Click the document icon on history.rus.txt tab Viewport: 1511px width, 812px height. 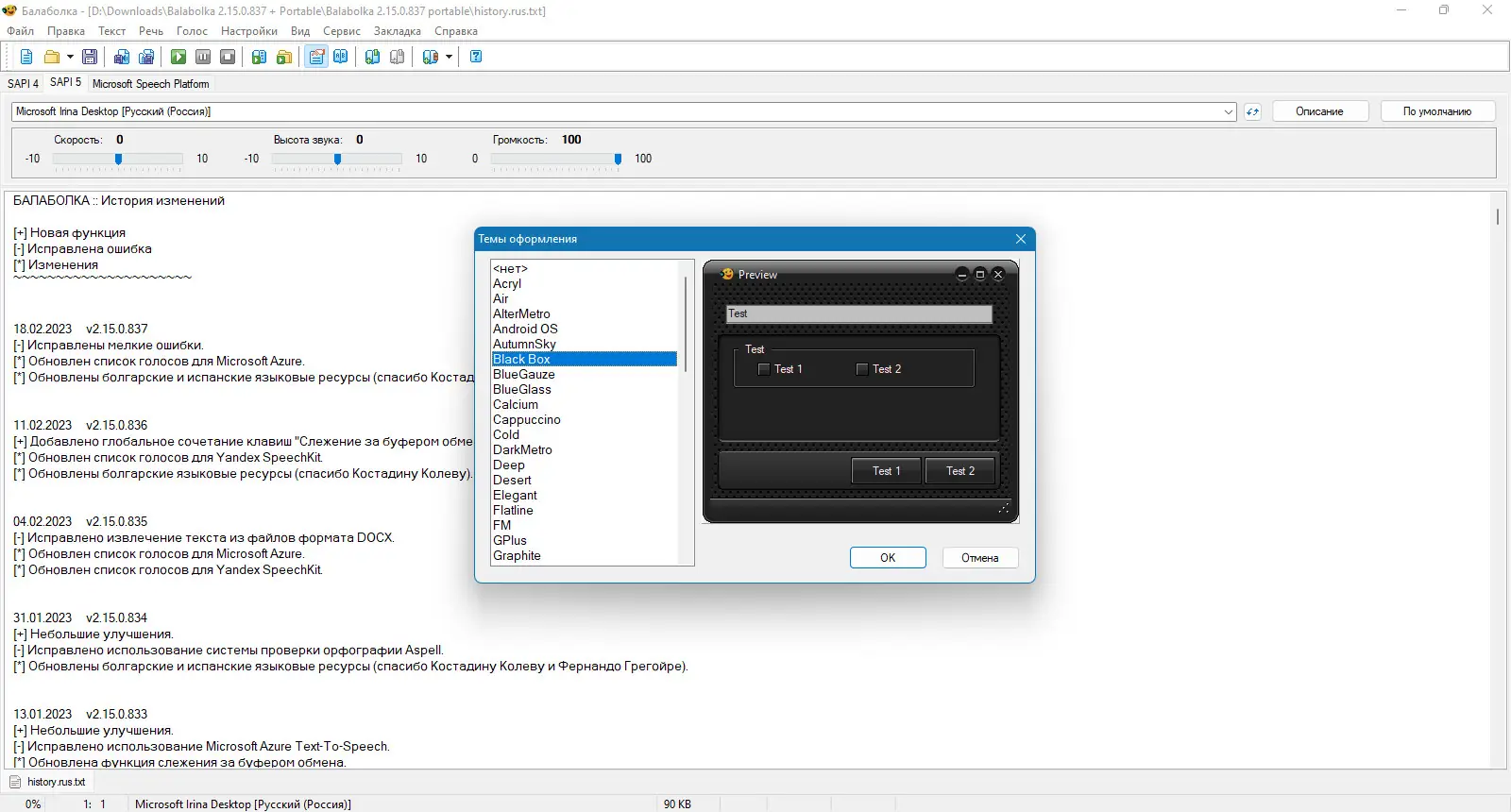[x=15, y=782]
